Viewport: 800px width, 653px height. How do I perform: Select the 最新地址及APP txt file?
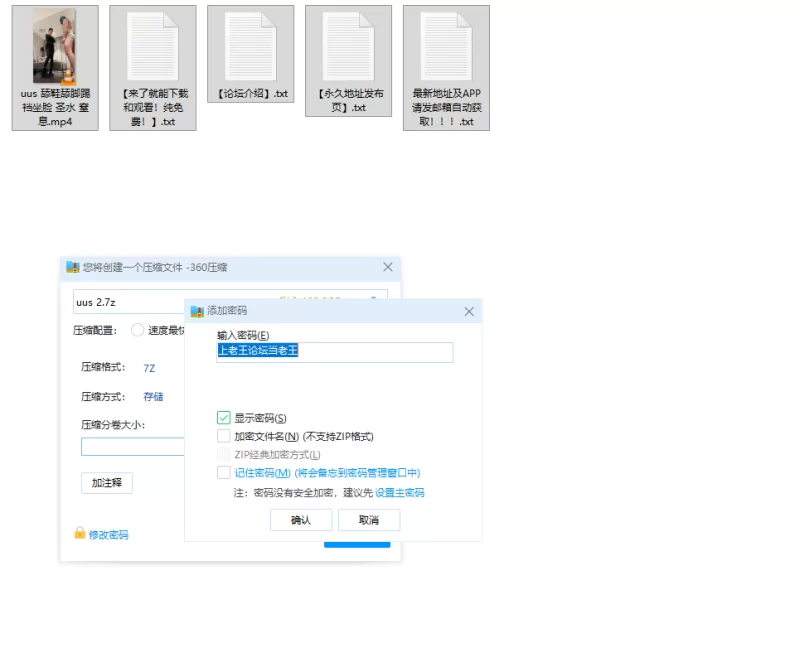(x=446, y=68)
